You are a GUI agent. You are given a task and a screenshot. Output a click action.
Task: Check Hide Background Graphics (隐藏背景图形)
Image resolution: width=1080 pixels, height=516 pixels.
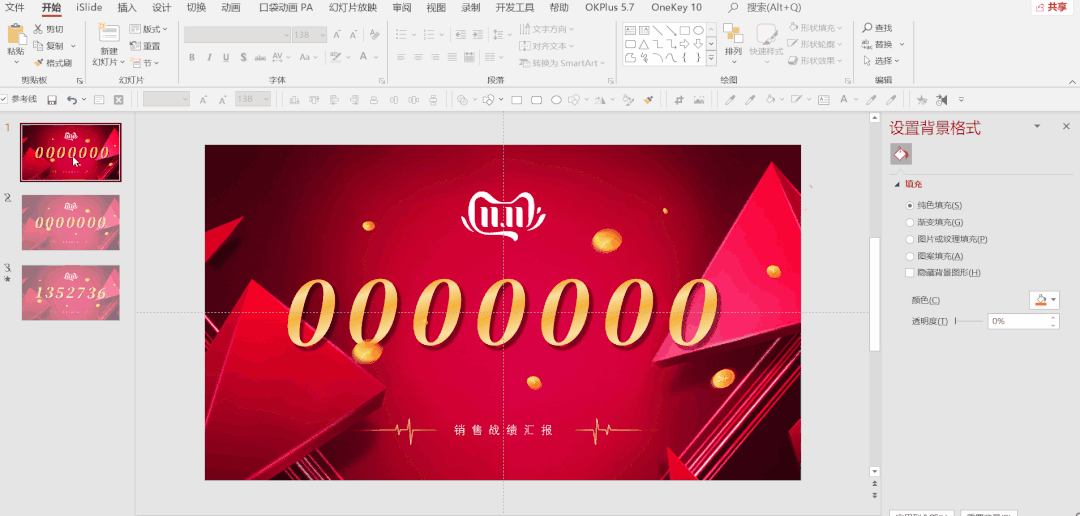tap(911, 273)
